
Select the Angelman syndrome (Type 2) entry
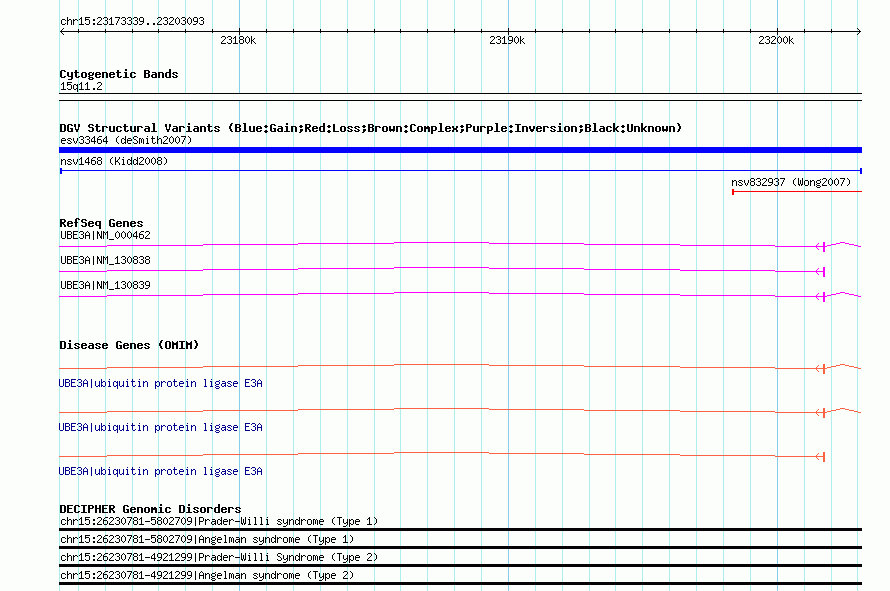pyautogui.click(x=207, y=575)
